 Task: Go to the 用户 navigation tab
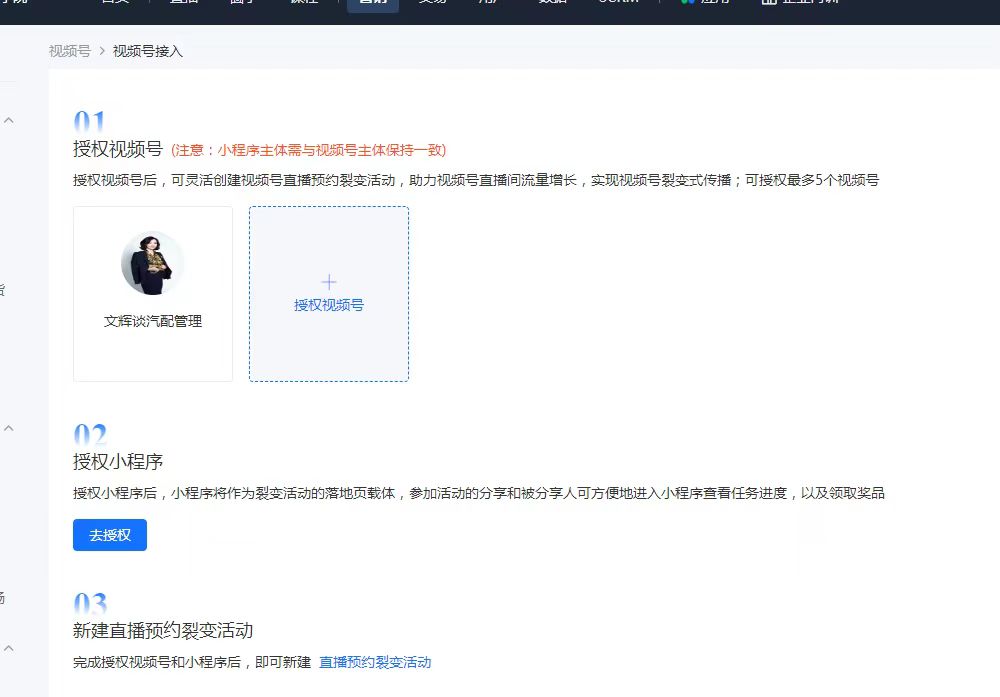coord(491,2)
